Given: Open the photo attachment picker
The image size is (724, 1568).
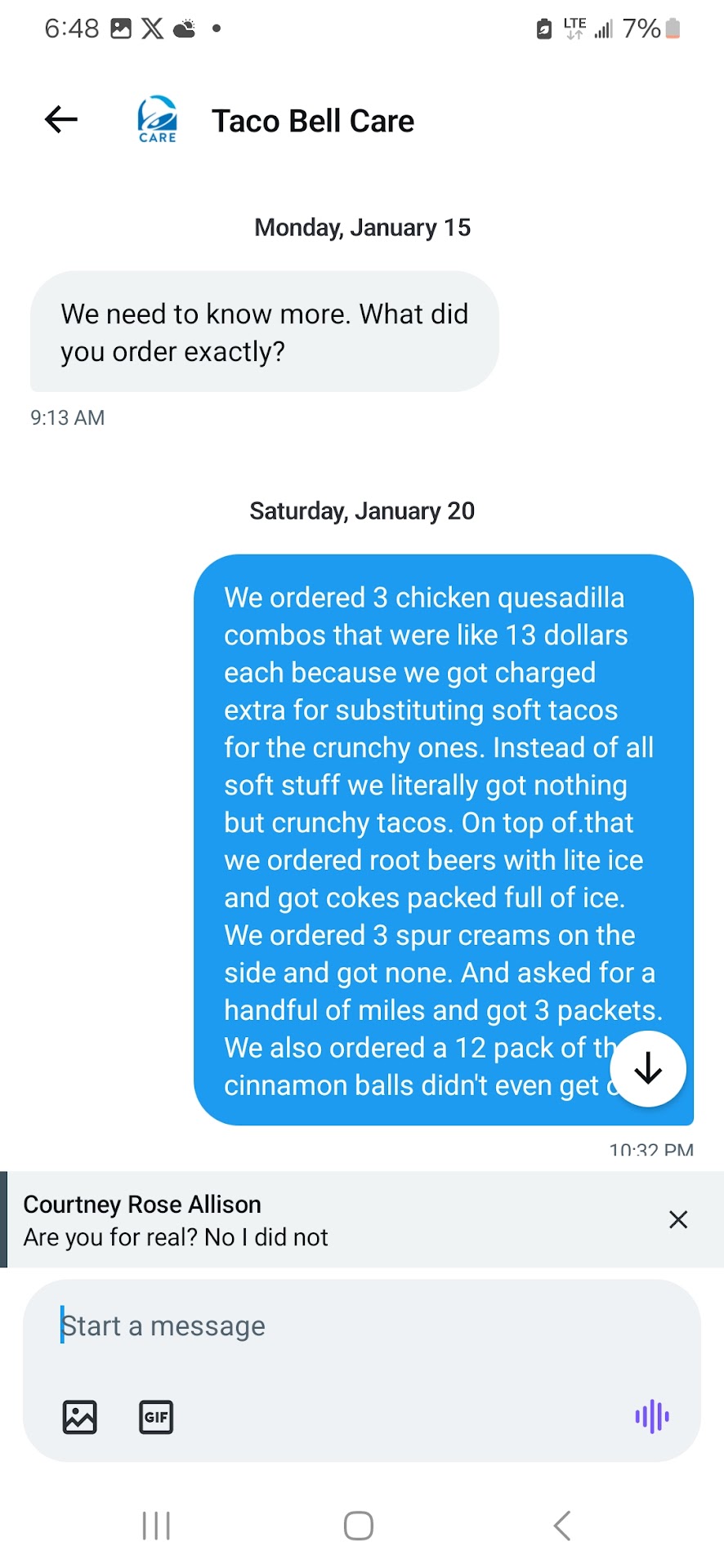Looking at the screenshot, I should click(x=80, y=1417).
